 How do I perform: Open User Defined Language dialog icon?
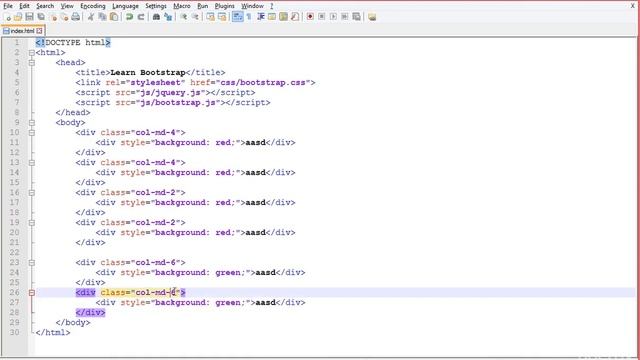271,17
